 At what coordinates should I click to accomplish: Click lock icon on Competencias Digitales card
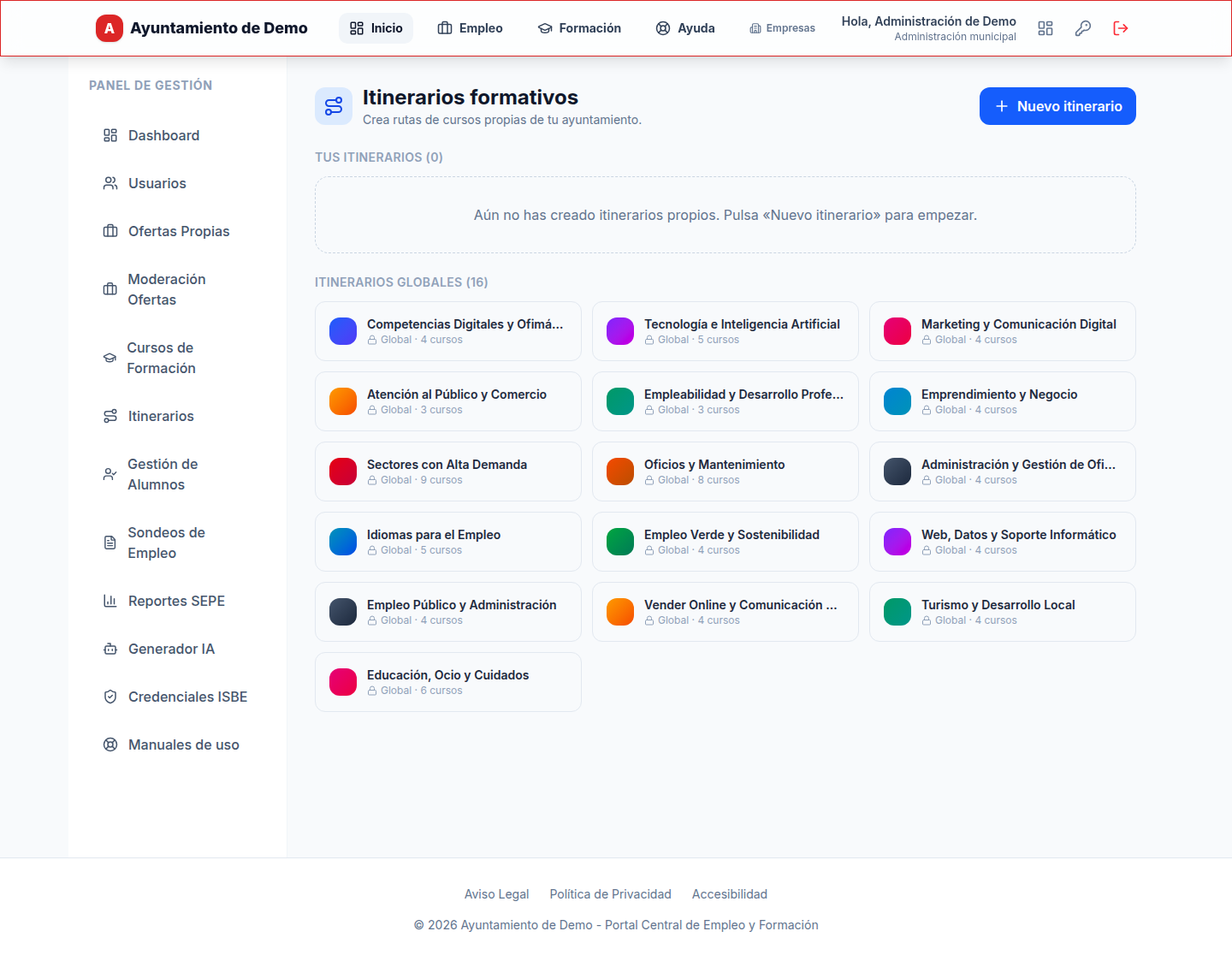372,340
